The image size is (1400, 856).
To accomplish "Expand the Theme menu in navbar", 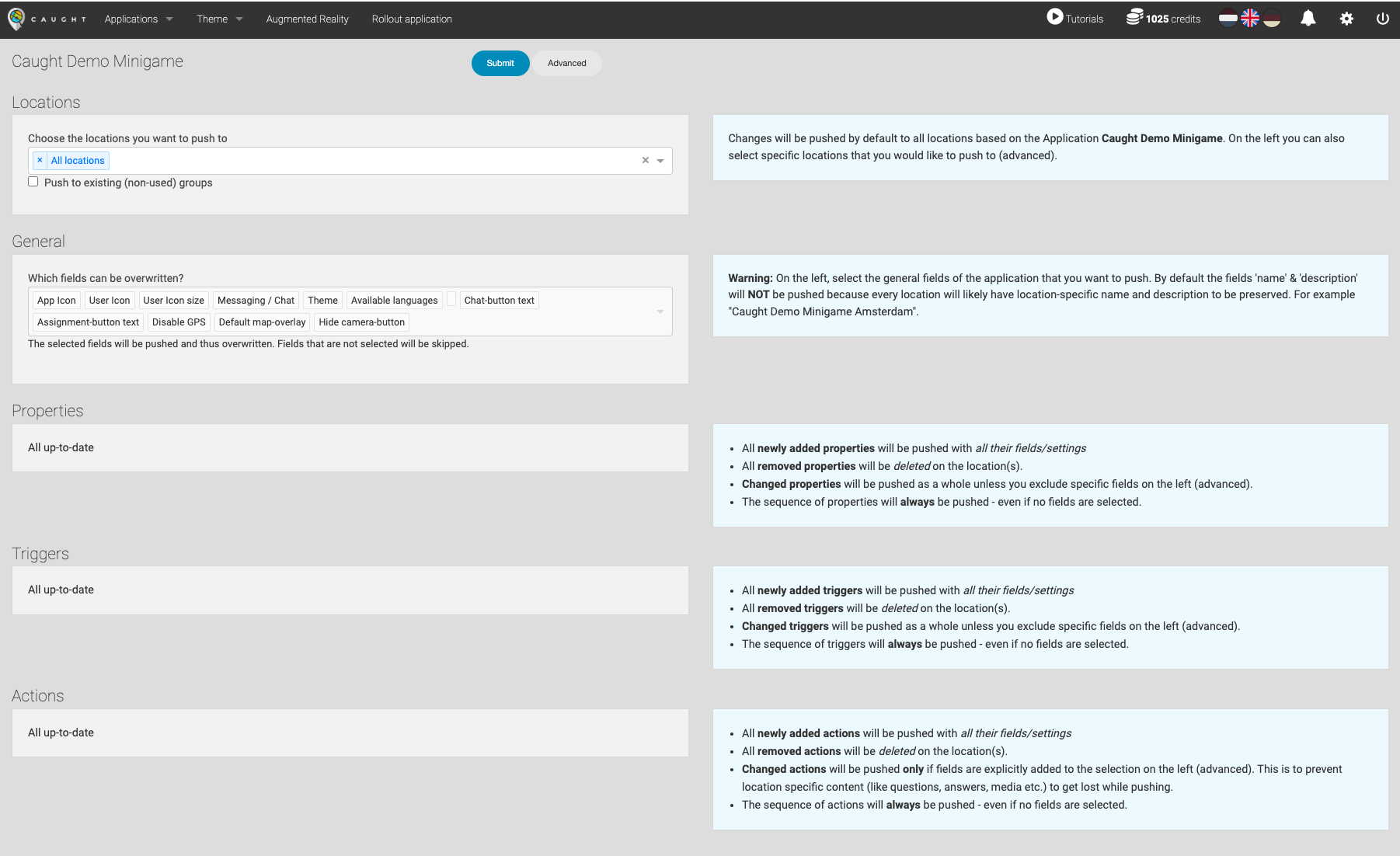I will pos(219,19).
